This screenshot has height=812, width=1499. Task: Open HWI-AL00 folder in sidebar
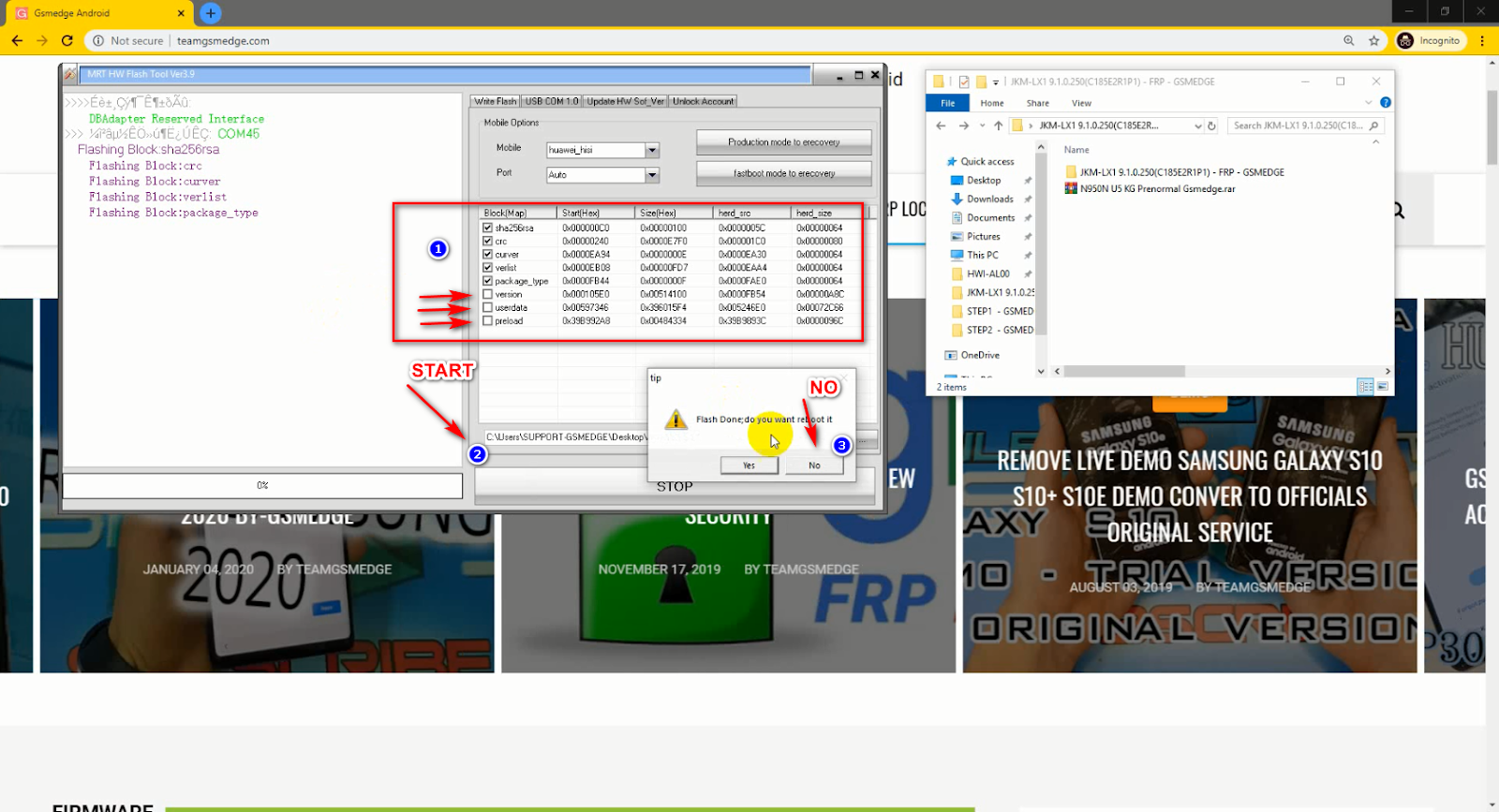pos(987,273)
